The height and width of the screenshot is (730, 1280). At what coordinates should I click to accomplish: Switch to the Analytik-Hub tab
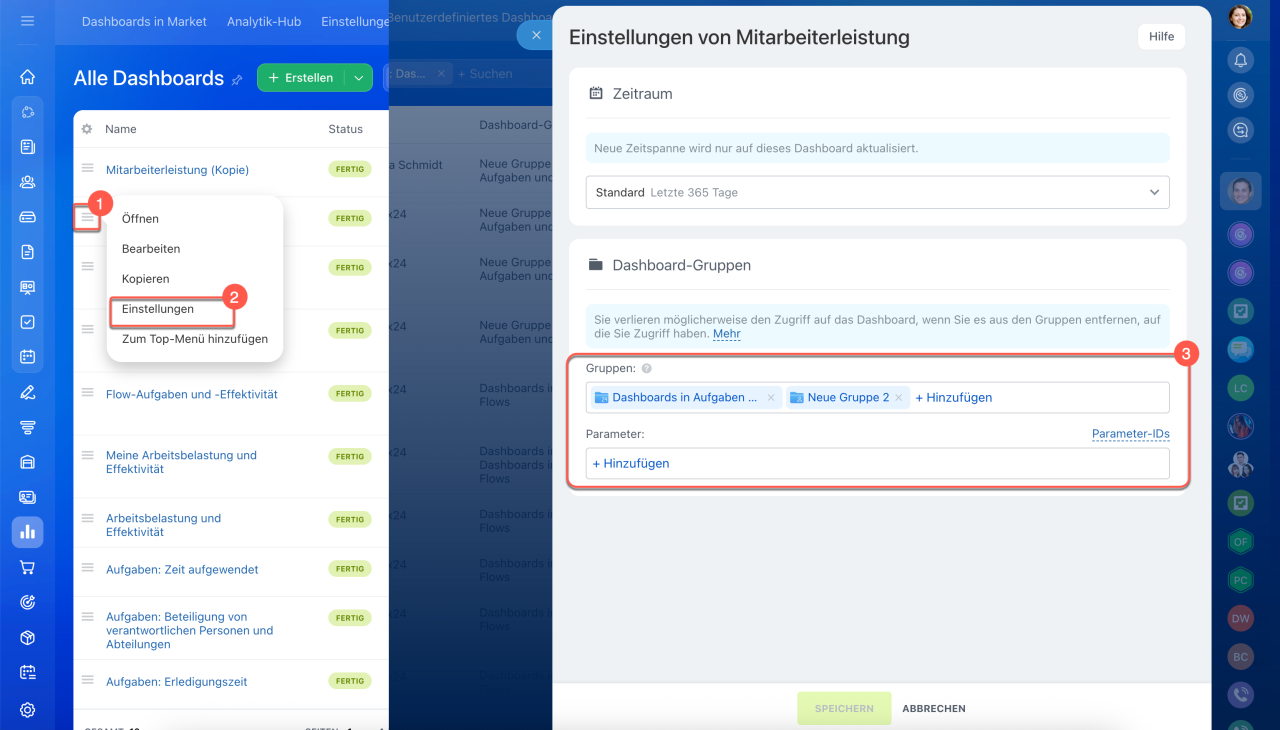coord(264,22)
